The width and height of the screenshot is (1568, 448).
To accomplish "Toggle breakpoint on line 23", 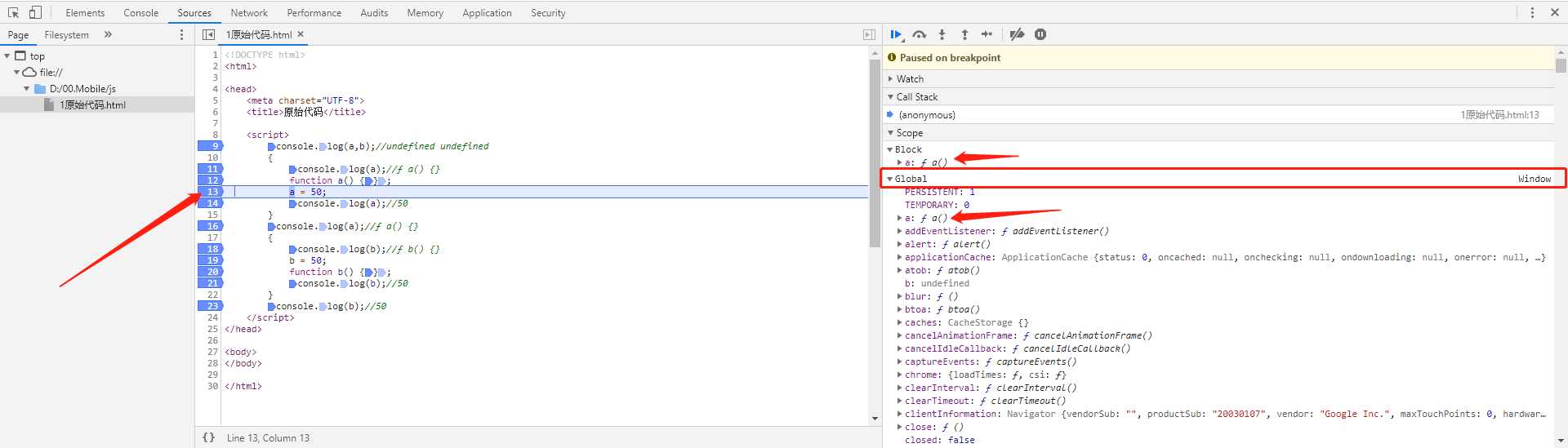I will coord(211,306).
